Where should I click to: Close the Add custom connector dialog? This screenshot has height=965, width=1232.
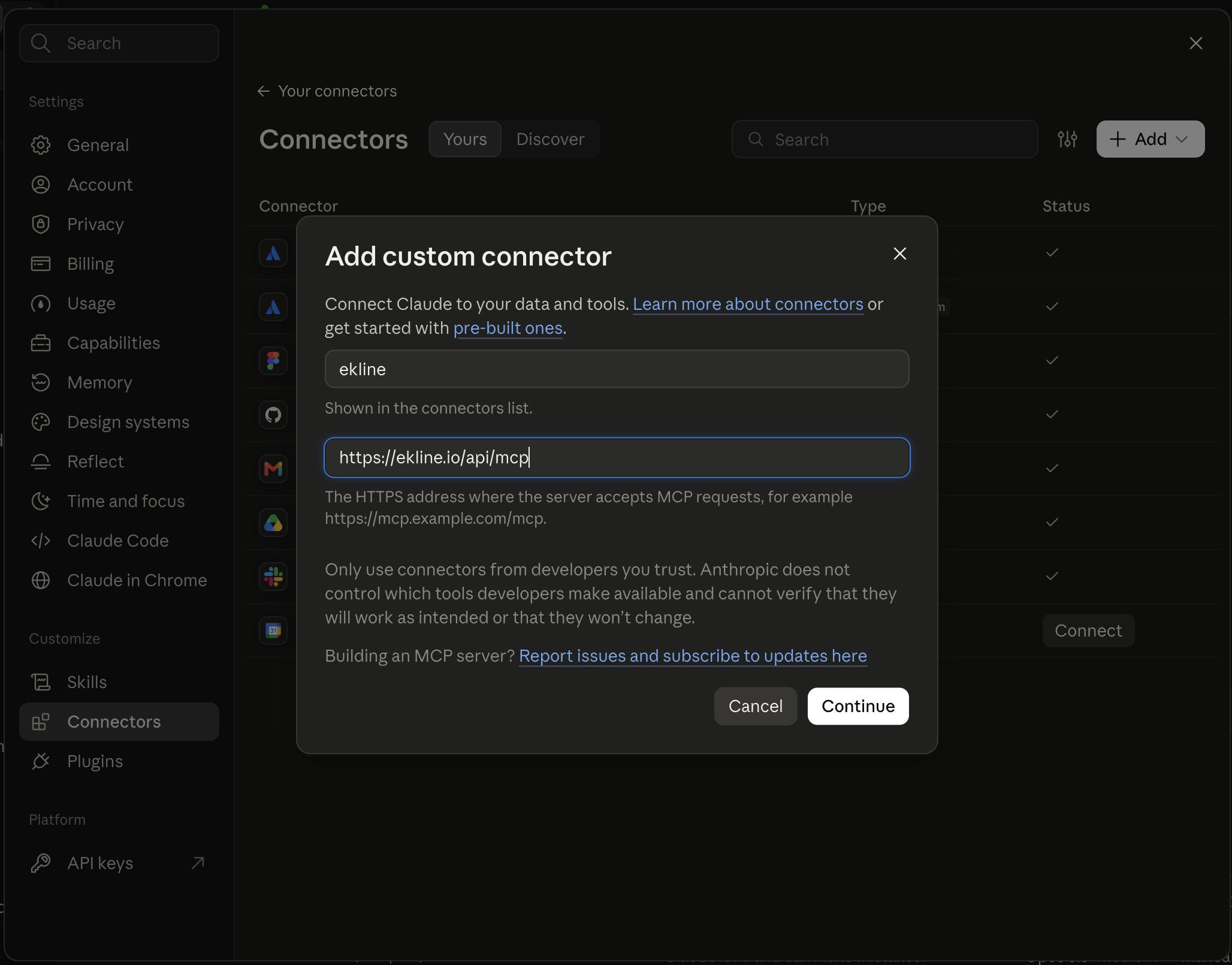(899, 254)
